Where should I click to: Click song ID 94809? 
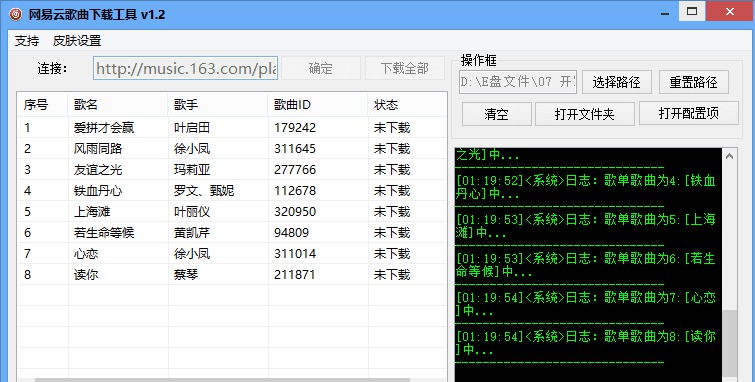coord(292,233)
